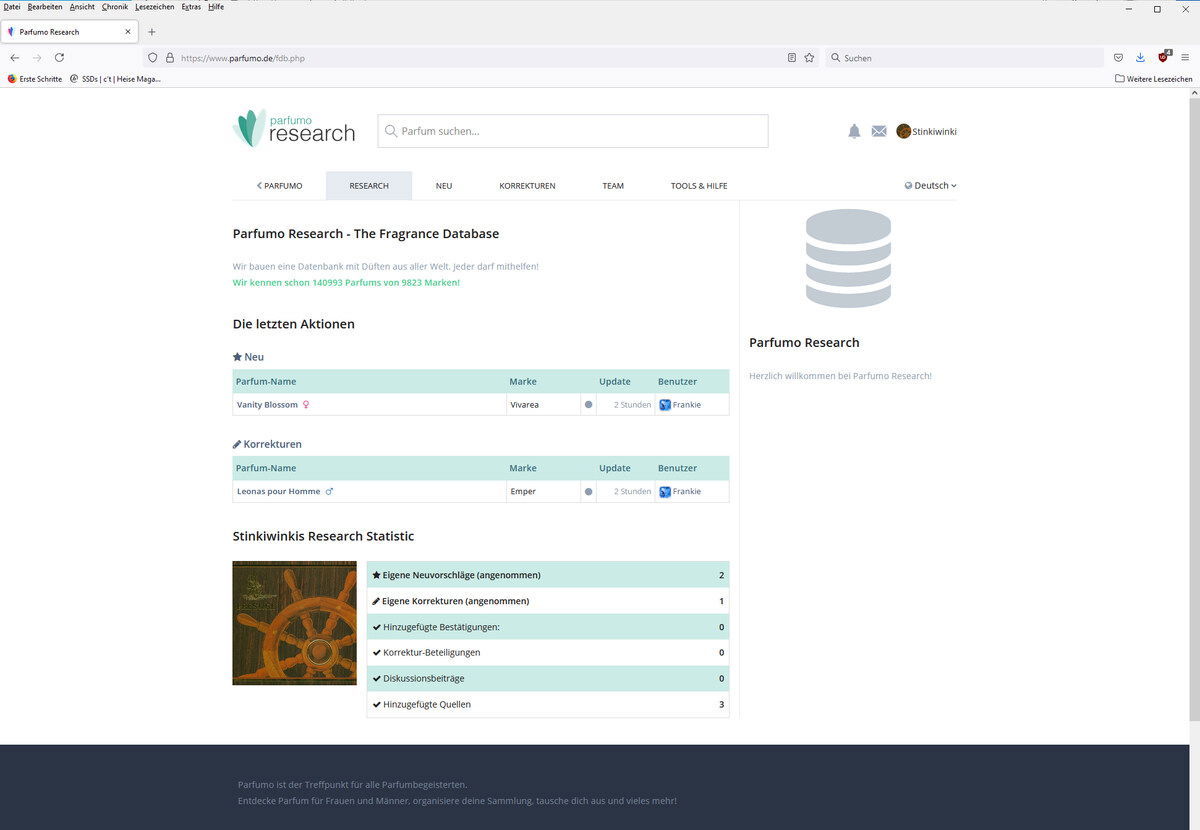Click Frankie username in Neu table
This screenshot has height=830, width=1200.
tap(687, 405)
